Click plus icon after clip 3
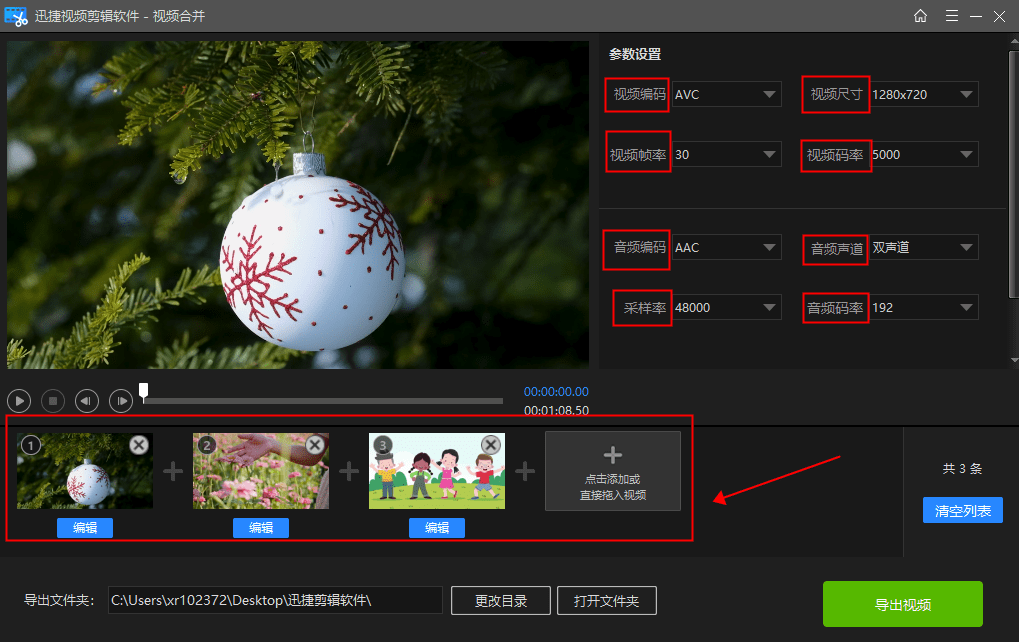This screenshot has width=1019, height=642. [x=525, y=471]
